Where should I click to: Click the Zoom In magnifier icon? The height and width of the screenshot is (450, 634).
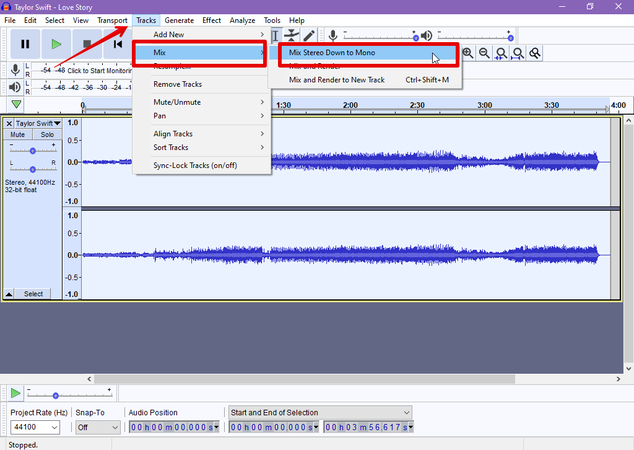coord(468,53)
